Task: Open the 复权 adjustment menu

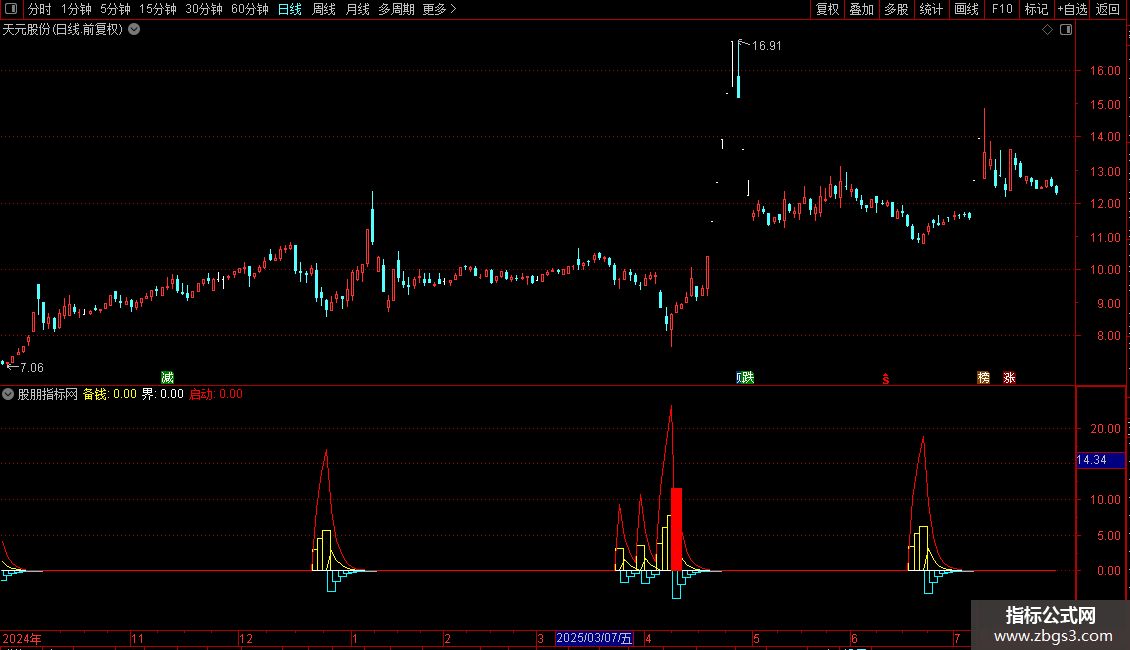Action: [827, 9]
